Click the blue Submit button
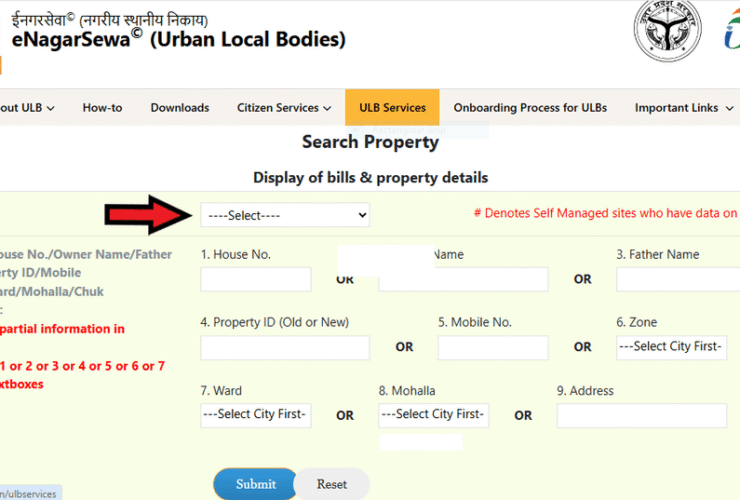The height and width of the screenshot is (500, 740). pyautogui.click(x=255, y=484)
